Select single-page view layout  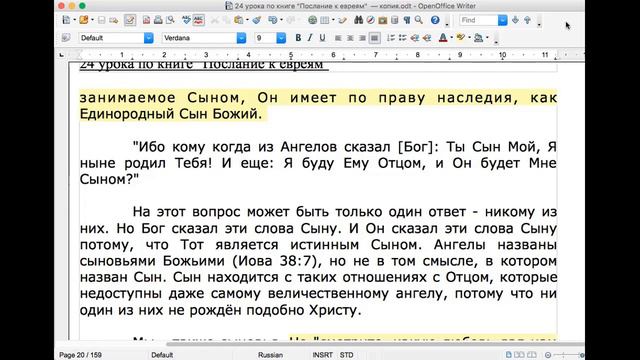click(509, 355)
